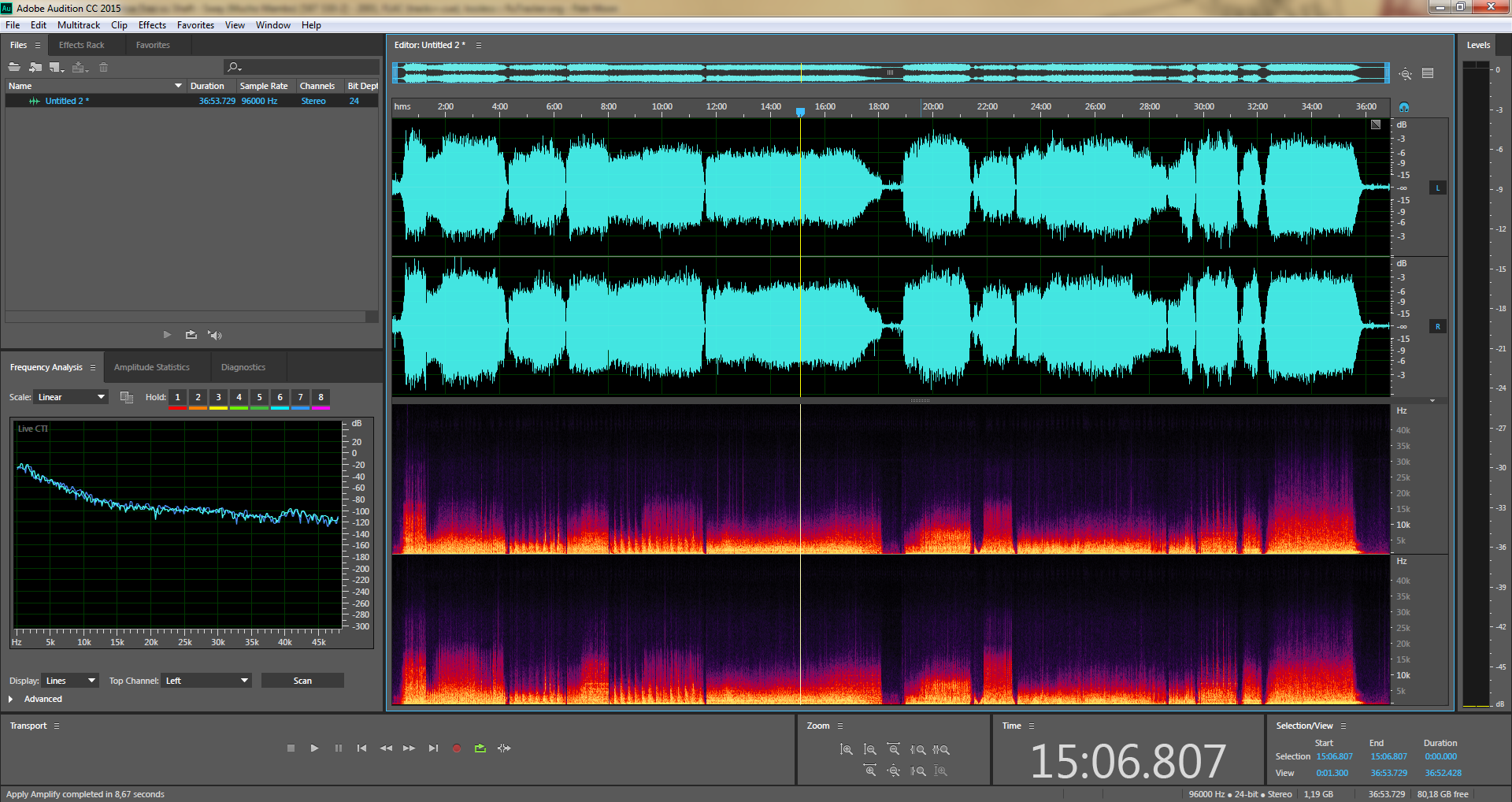Click the blue playhead marker on timeline ruler

click(800, 112)
